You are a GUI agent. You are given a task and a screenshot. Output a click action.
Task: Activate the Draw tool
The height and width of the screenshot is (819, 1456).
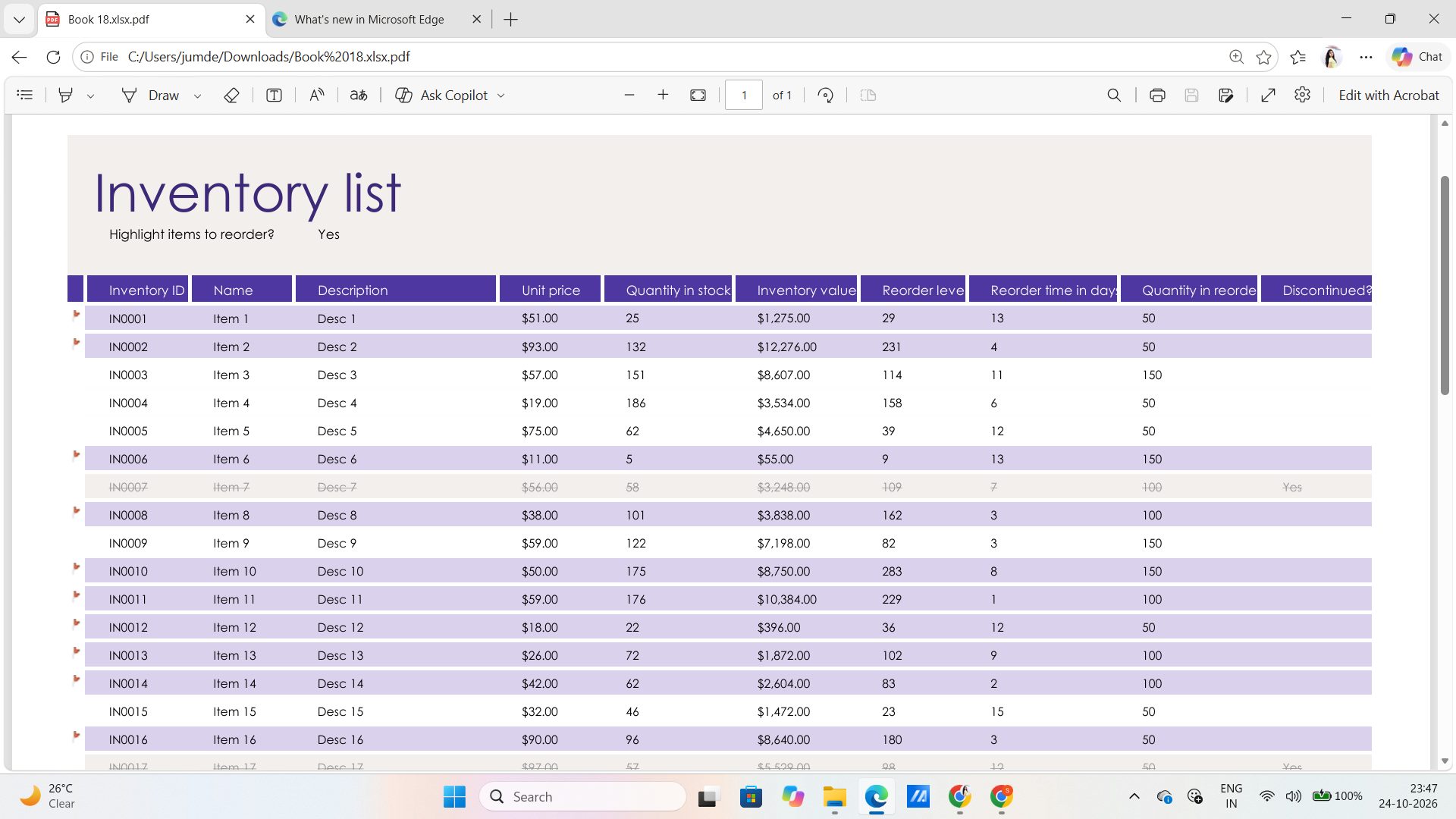tap(150, 95)
